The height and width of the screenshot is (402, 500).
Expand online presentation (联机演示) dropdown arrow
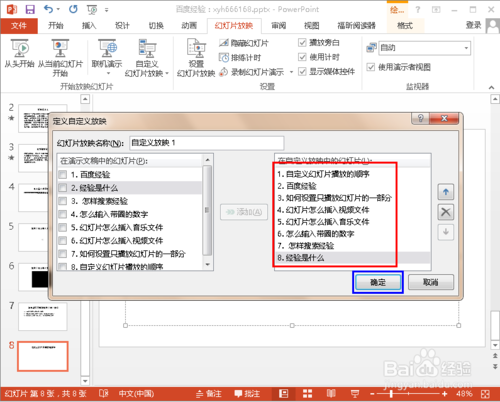click(x=107, y=73)
